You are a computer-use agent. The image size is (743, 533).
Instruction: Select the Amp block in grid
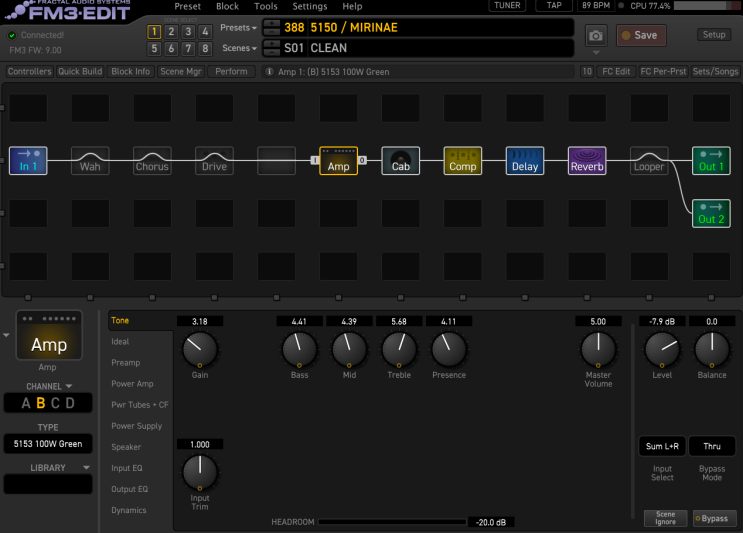pyautogui.click(x=338, y=161)
